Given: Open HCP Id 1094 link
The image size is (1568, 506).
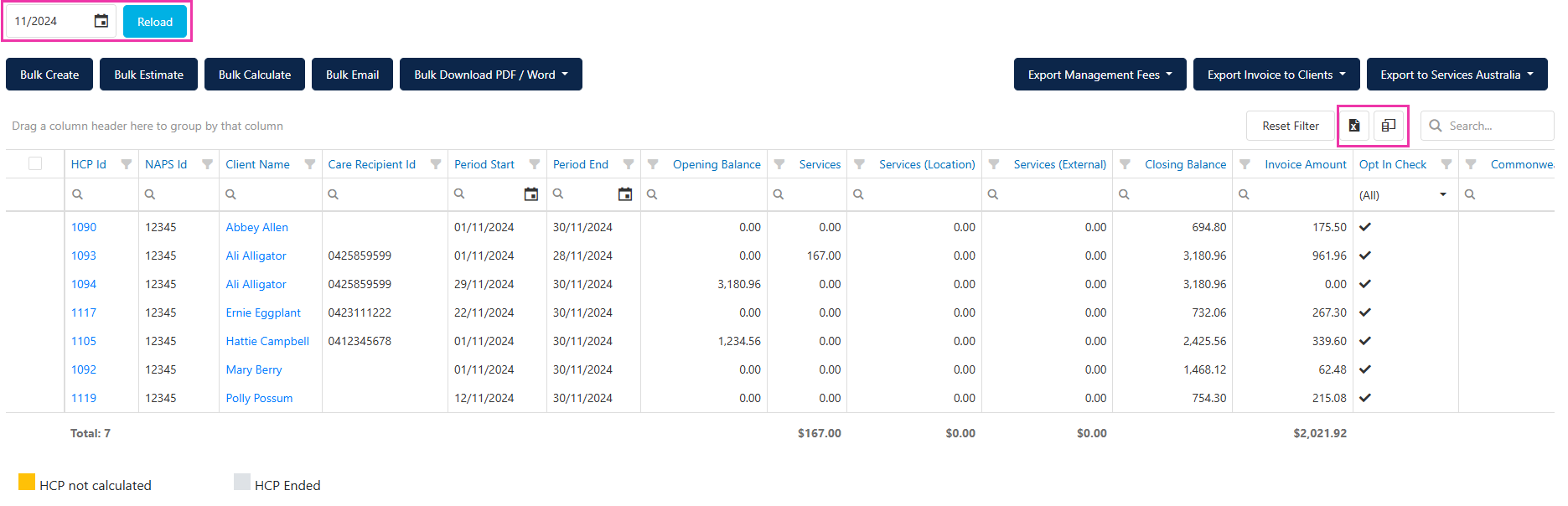Looking at the screenshot, I should (84, 284).
